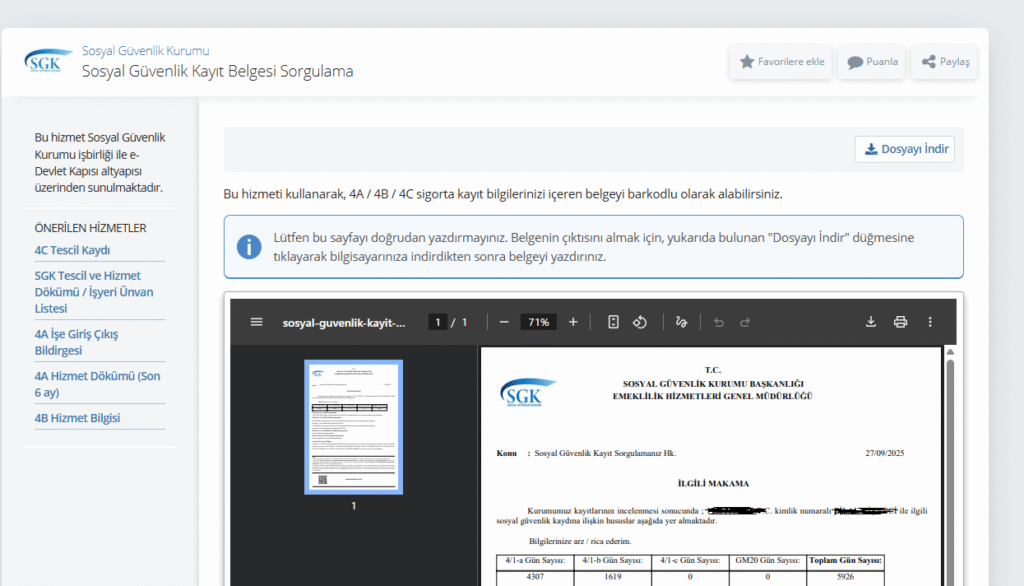The width and height of the screenshot is (1024, 586).
Task: Open the 4C Tescil Kaydı link
Action: (72, 250)
